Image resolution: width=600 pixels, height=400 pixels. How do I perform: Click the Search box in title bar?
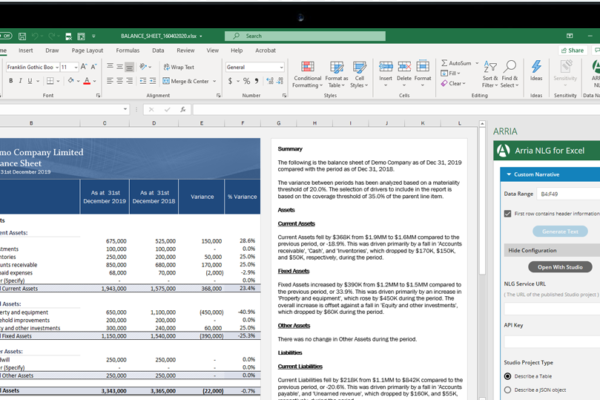click(x=305, y=36)
